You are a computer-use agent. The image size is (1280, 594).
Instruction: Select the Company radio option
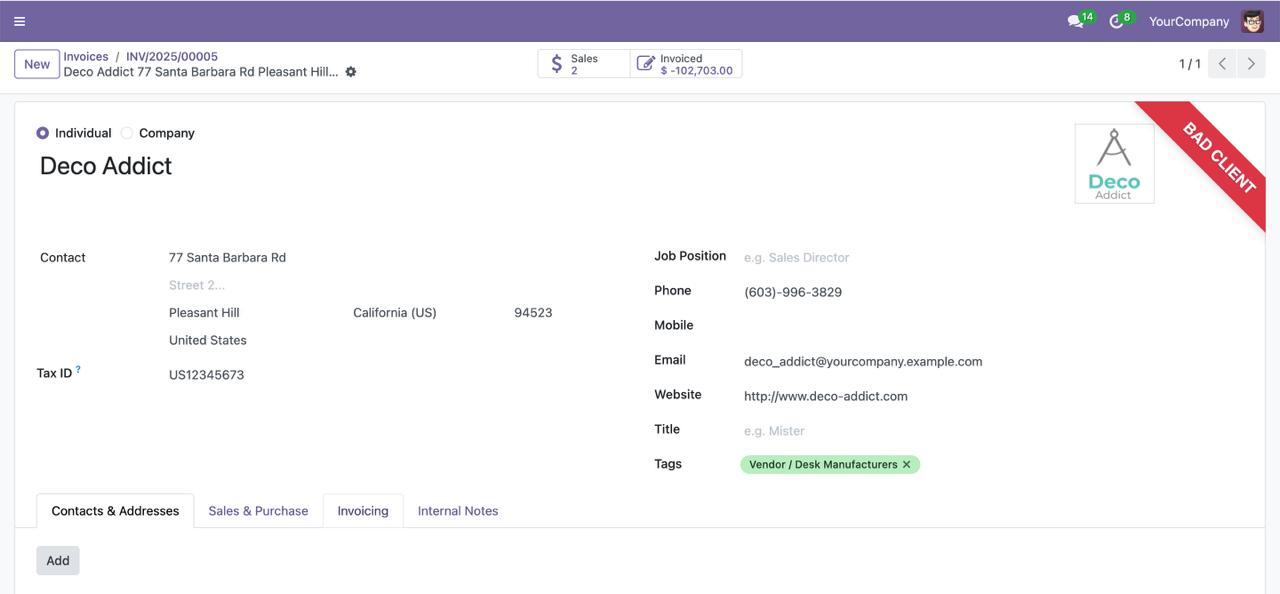(x=127, y=133)
